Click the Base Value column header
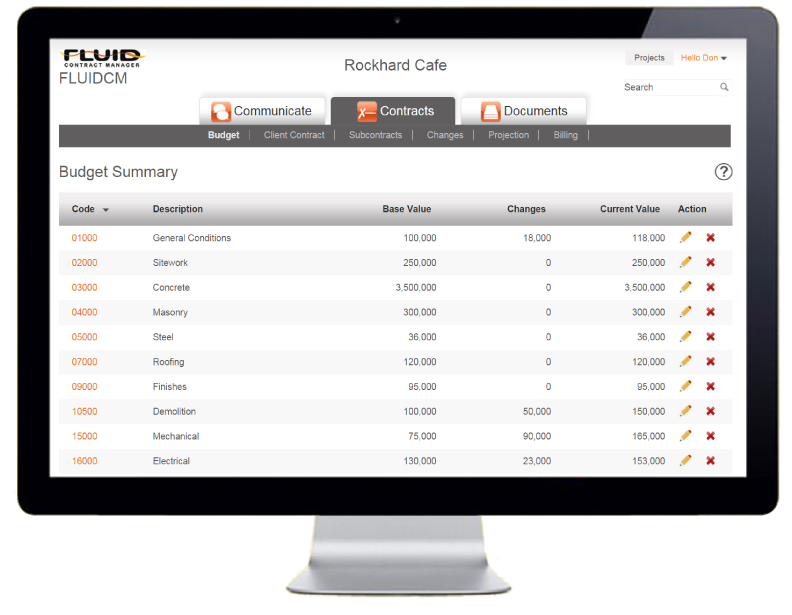The width and height of the screenshot is (792, 615). 407,209
